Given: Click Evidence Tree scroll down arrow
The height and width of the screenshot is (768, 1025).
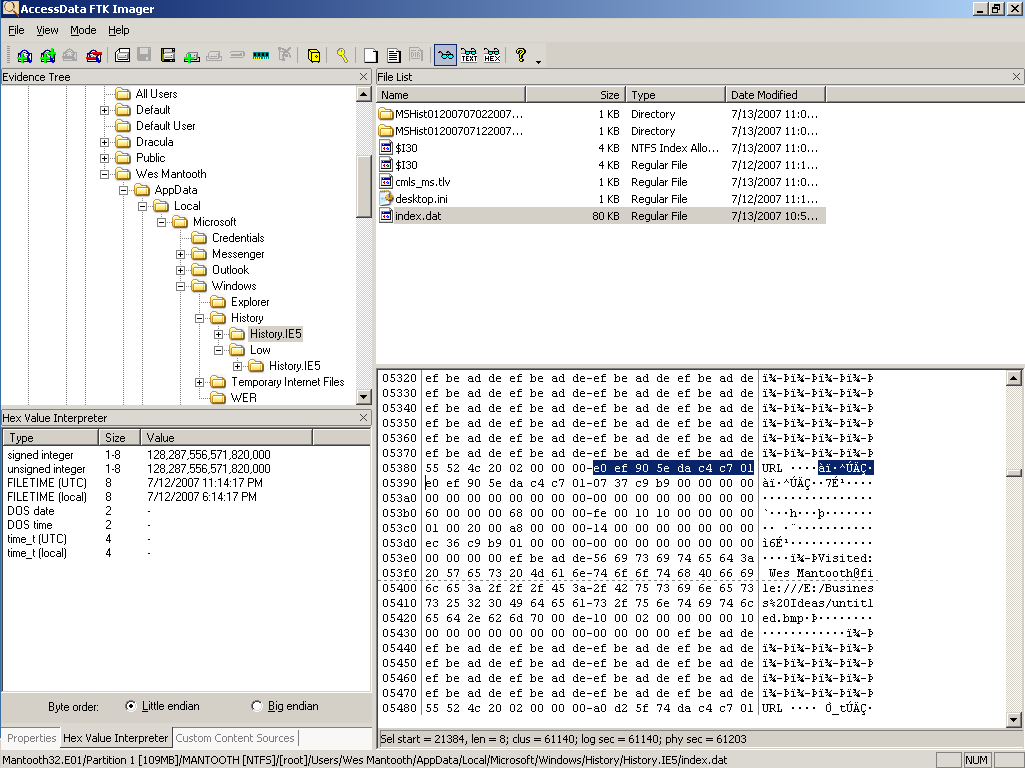Looking at the screenshot, I should (x=364, y=397).
